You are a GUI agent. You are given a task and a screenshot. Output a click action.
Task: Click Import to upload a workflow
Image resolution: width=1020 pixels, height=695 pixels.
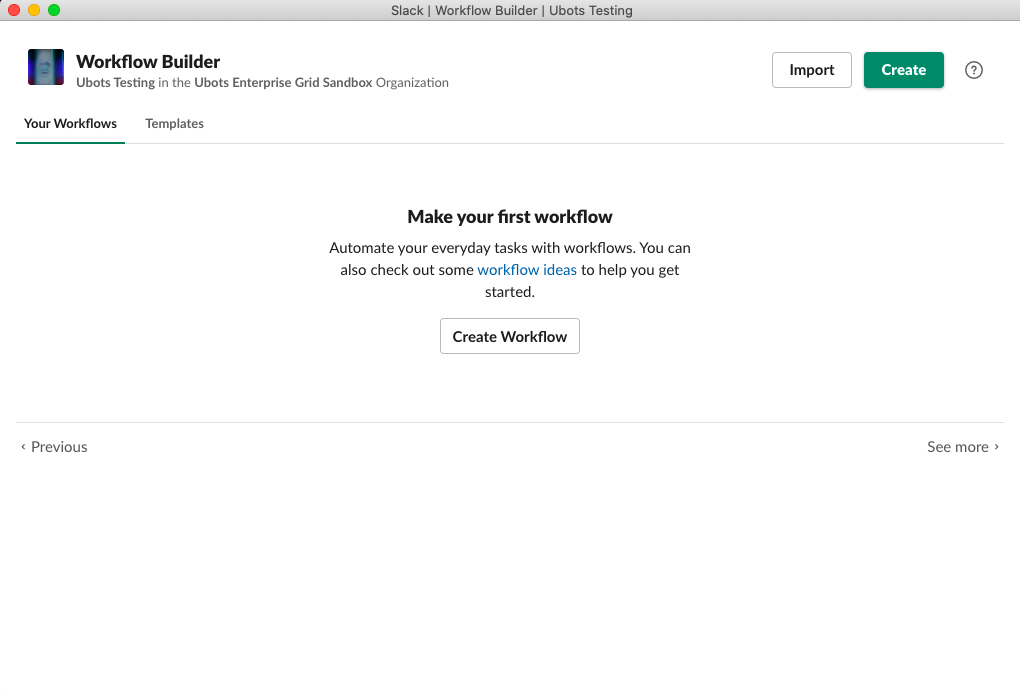(811, 70)
